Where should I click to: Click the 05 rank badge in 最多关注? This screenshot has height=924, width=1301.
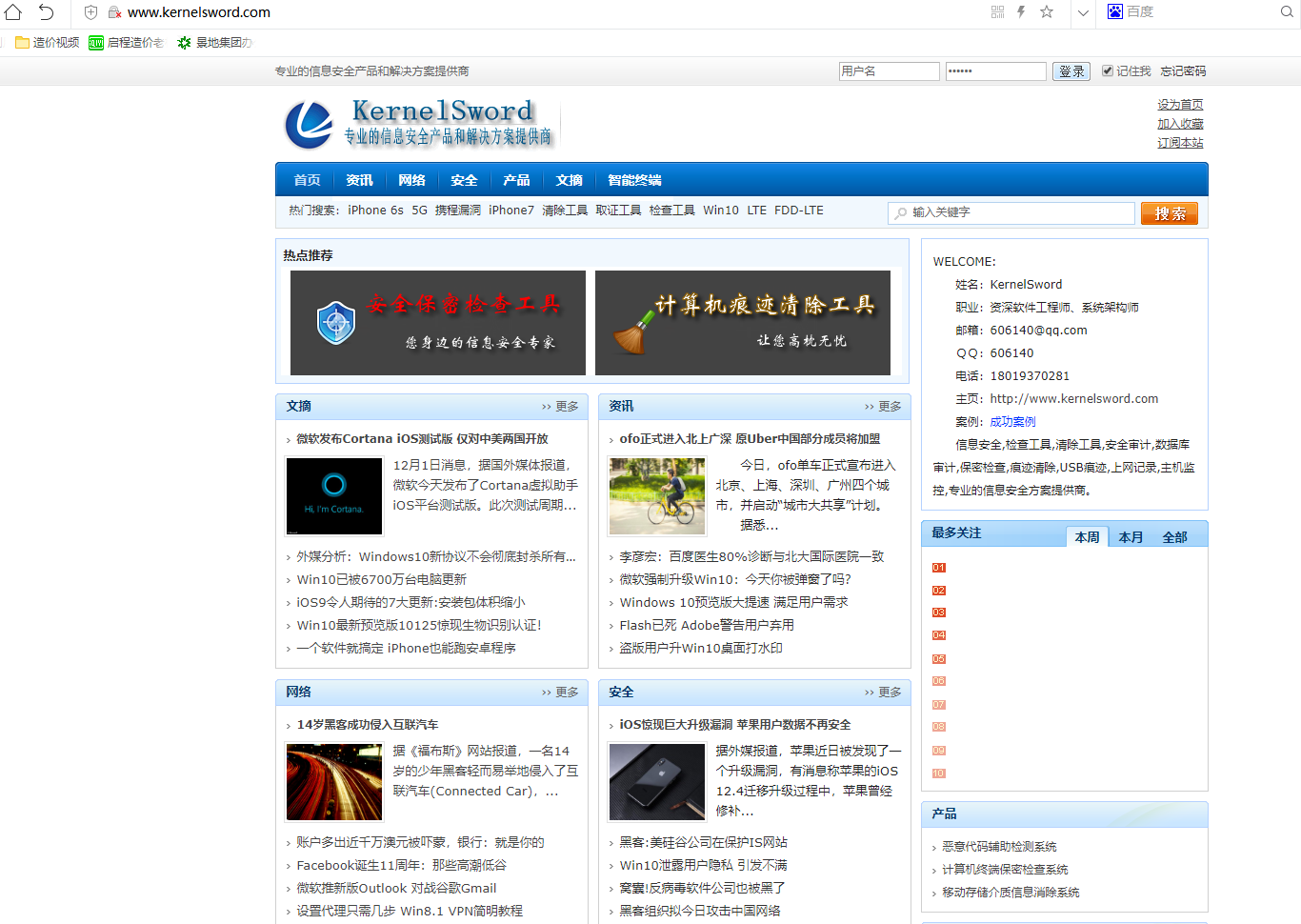939,659
